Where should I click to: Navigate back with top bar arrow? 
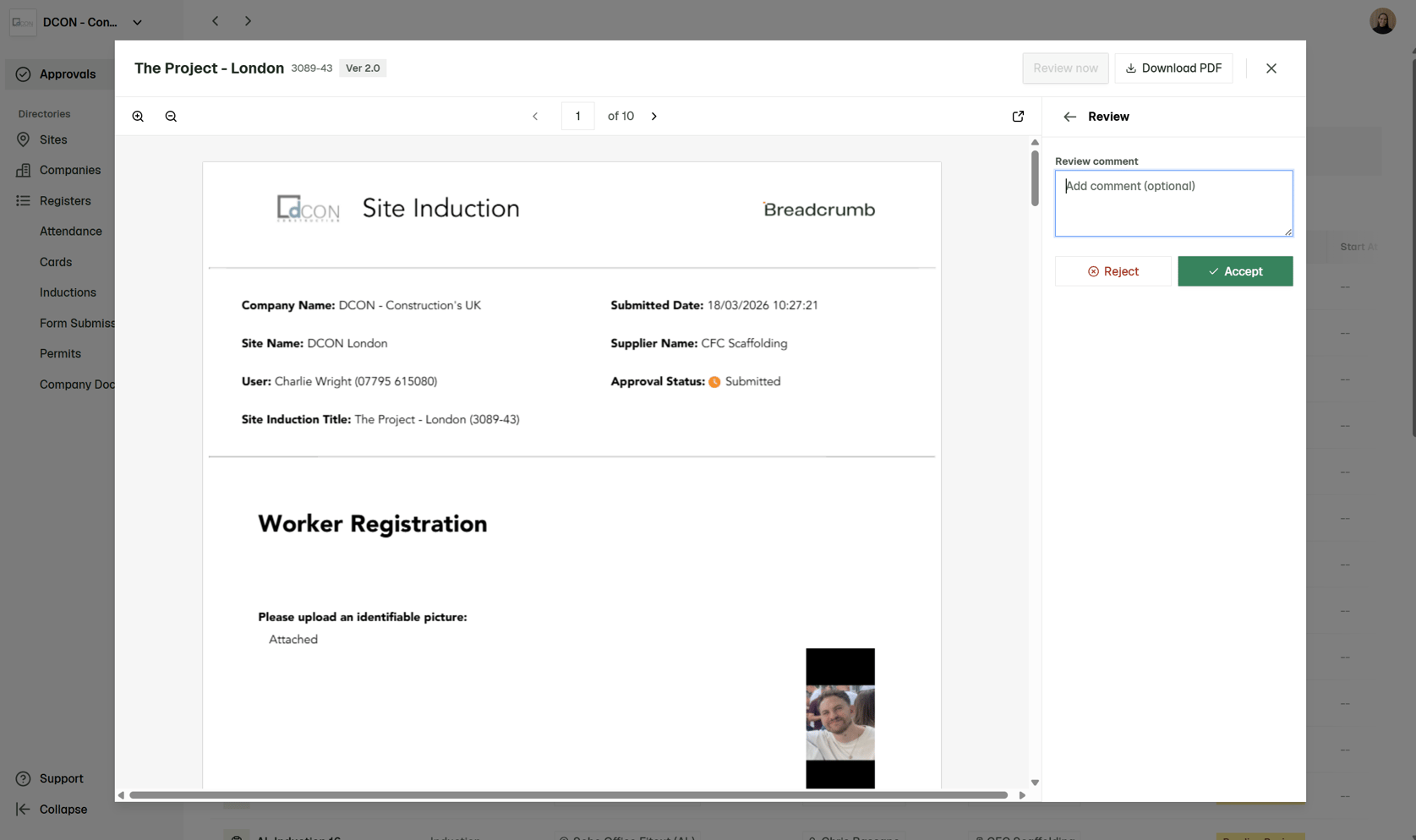click(216, 21)
